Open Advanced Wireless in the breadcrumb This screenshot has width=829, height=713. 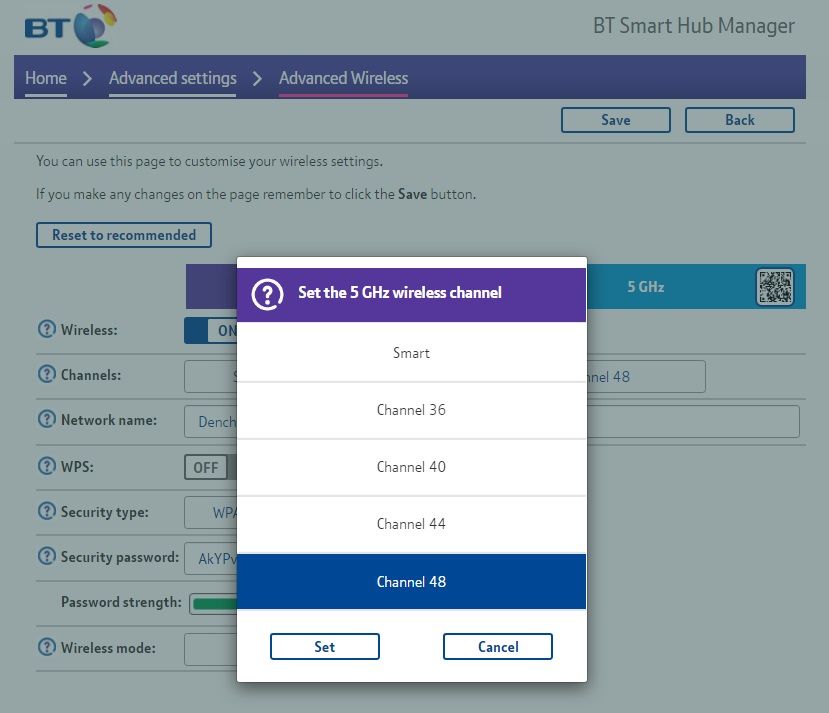[x=344, y=78]
